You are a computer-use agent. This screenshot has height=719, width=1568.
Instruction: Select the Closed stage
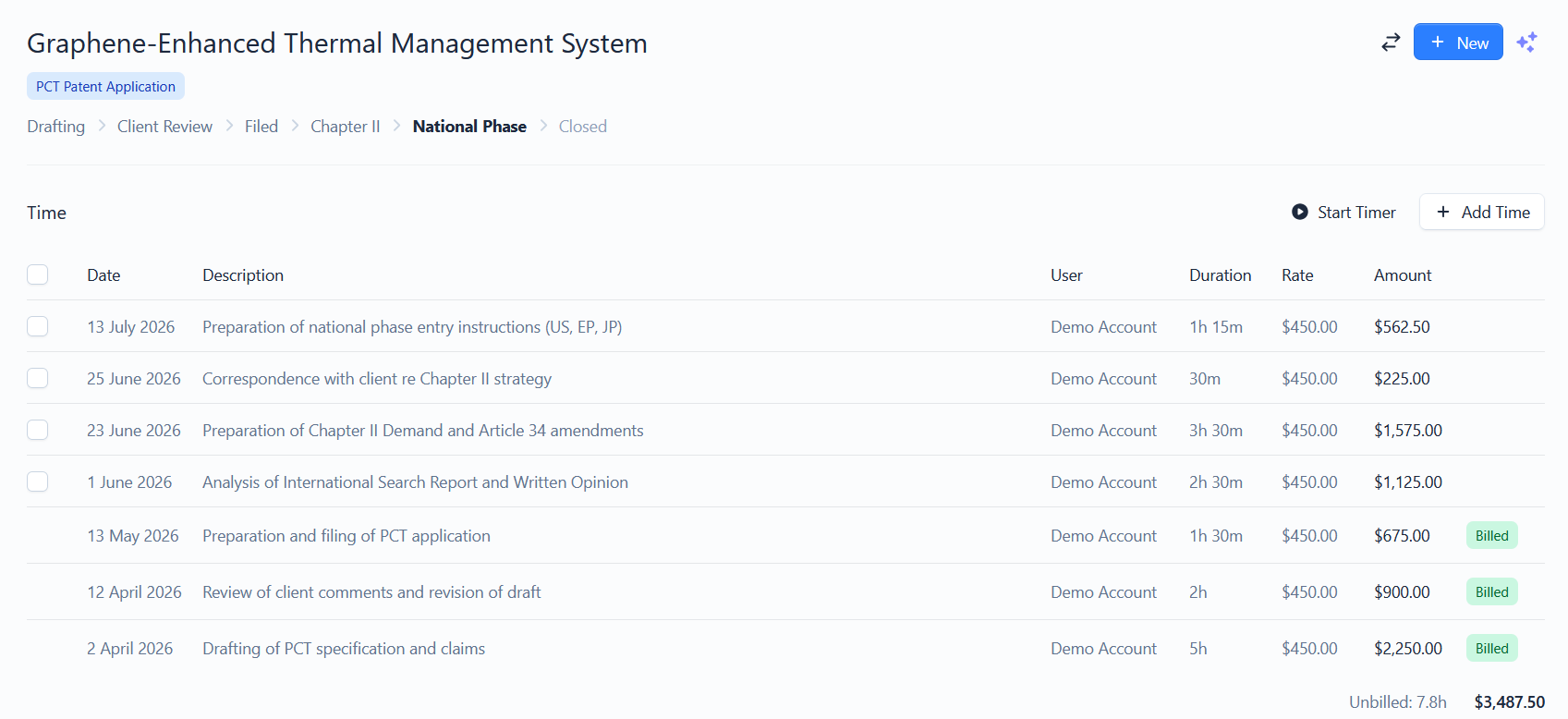coord(583,127)
